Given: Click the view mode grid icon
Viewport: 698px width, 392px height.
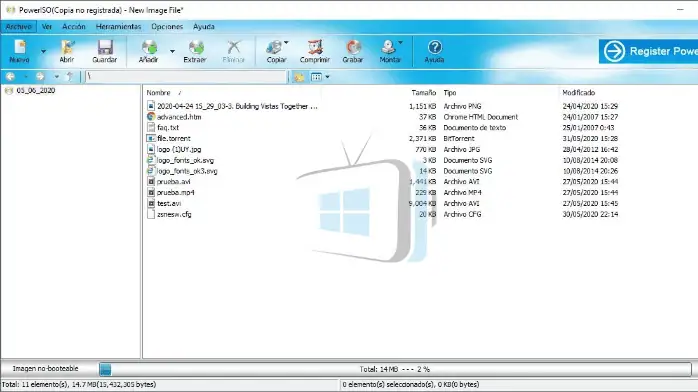Looking at the screenshot, I should (316, 77).
